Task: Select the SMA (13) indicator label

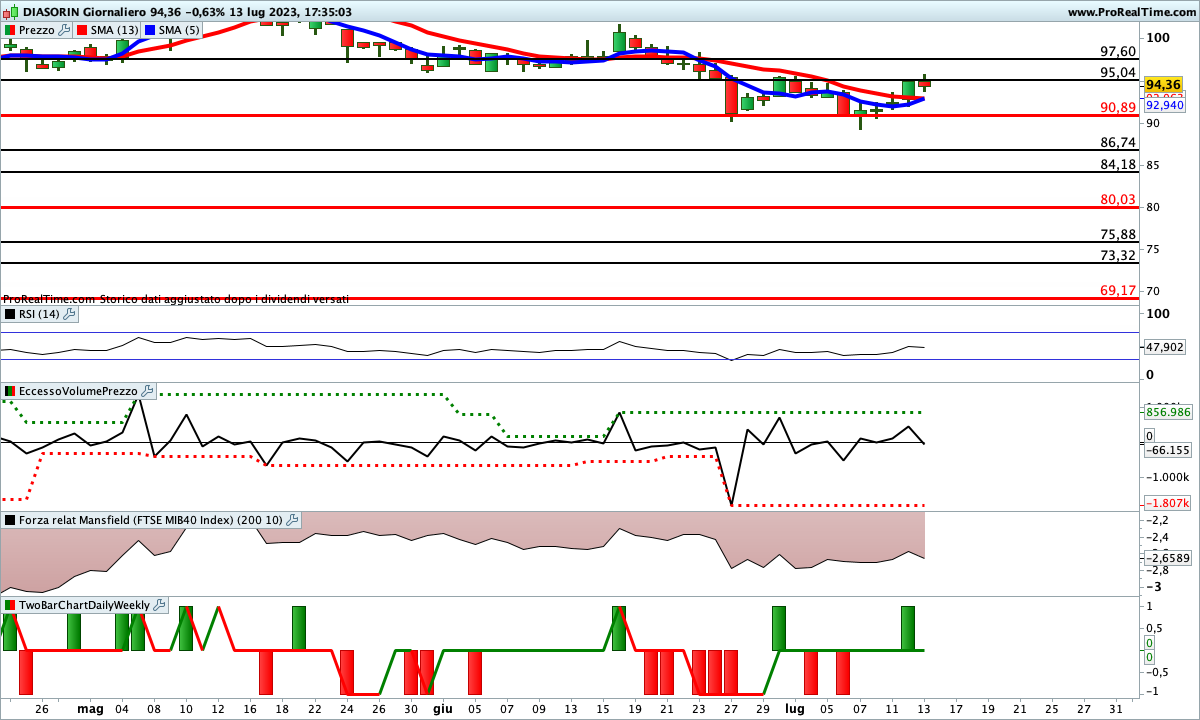Action: (x=114, y=30)
